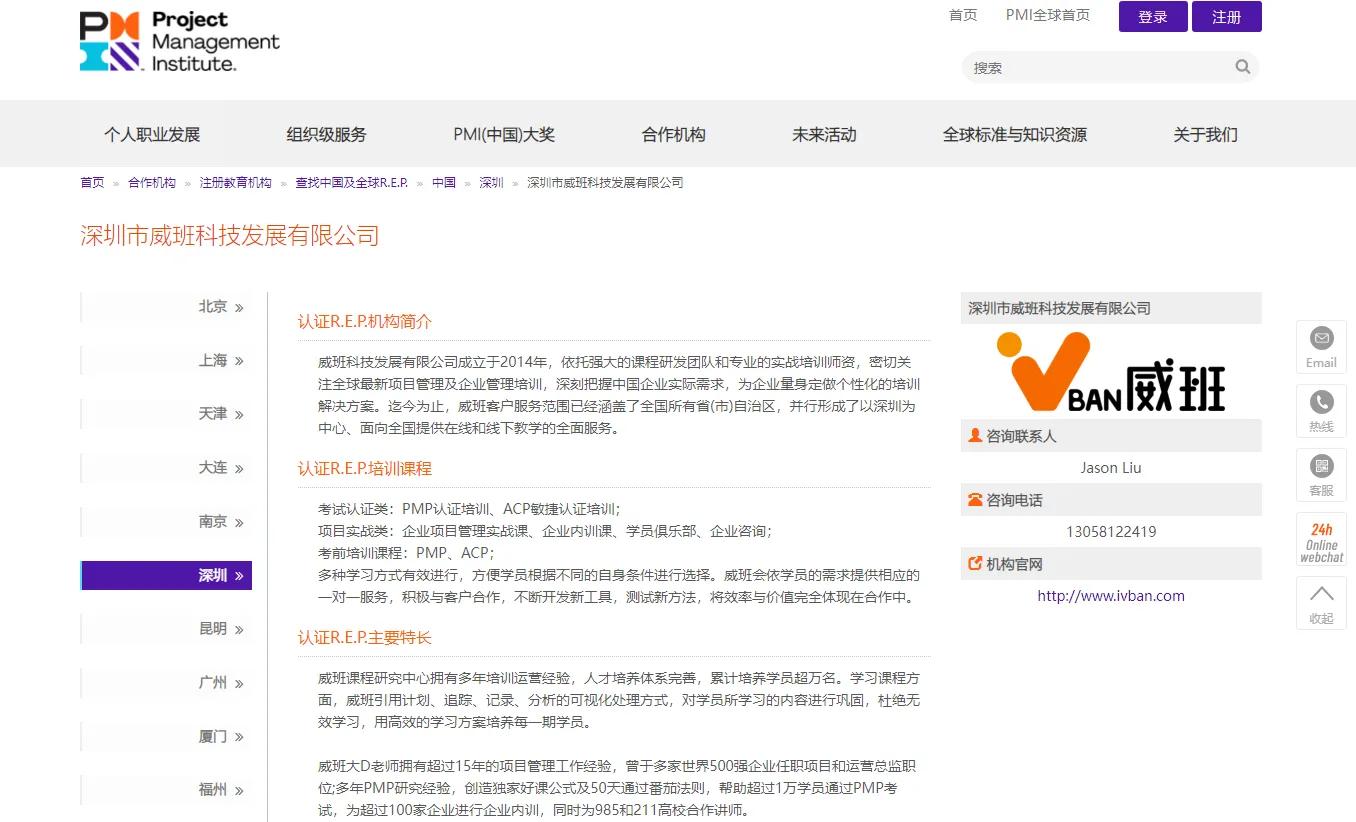Open the 合作机构 navigation menu
Viewport: 1356px width, 822px height.
coord(672,134)
